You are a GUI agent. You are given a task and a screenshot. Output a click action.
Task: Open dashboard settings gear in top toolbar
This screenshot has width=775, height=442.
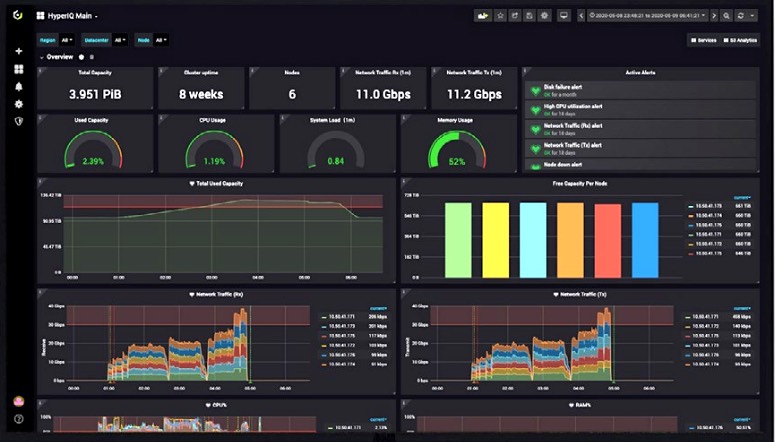(544, 16)
